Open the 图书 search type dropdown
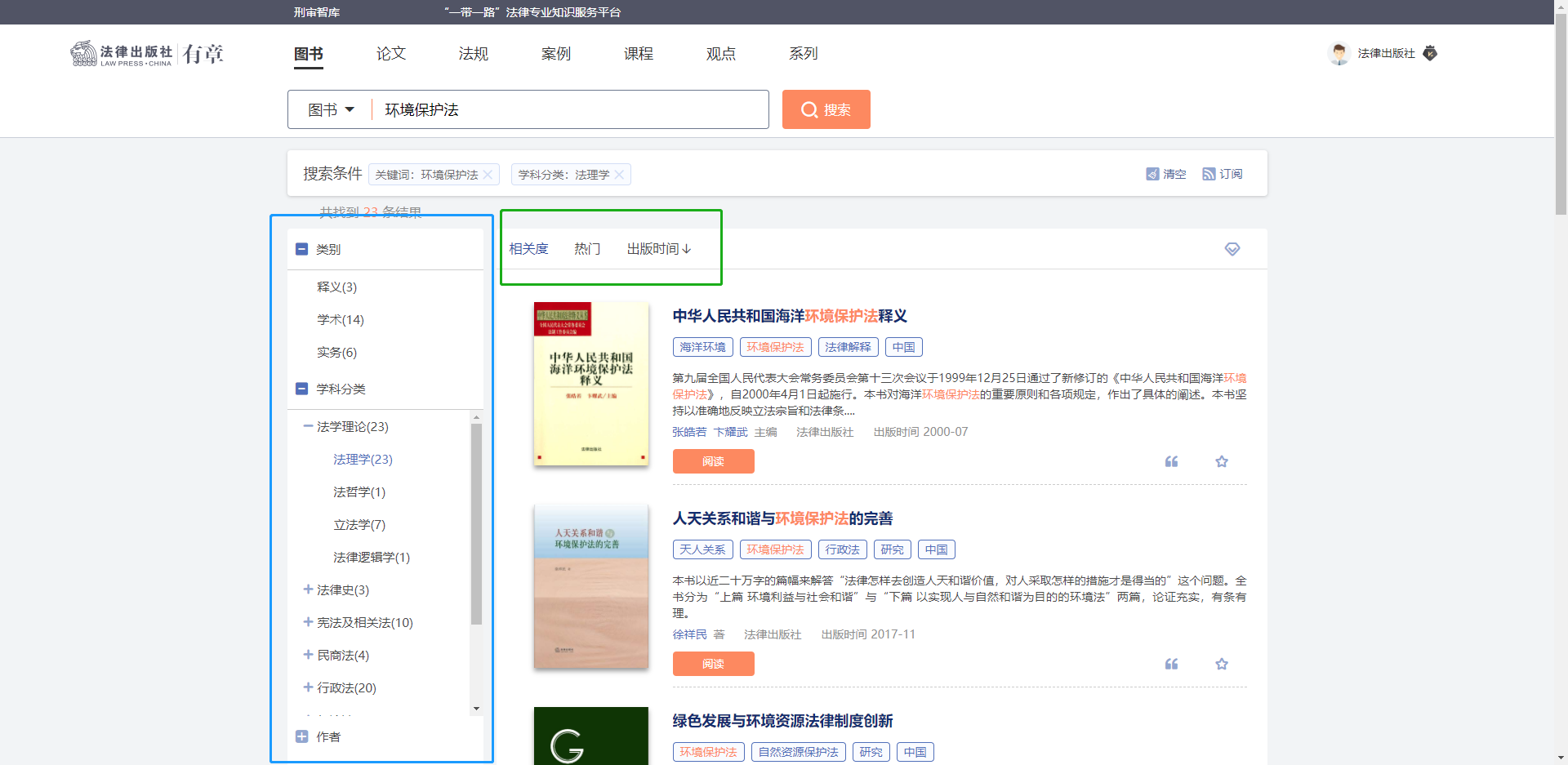Screen dimensions: 1568x765 [x=331, y=110]
